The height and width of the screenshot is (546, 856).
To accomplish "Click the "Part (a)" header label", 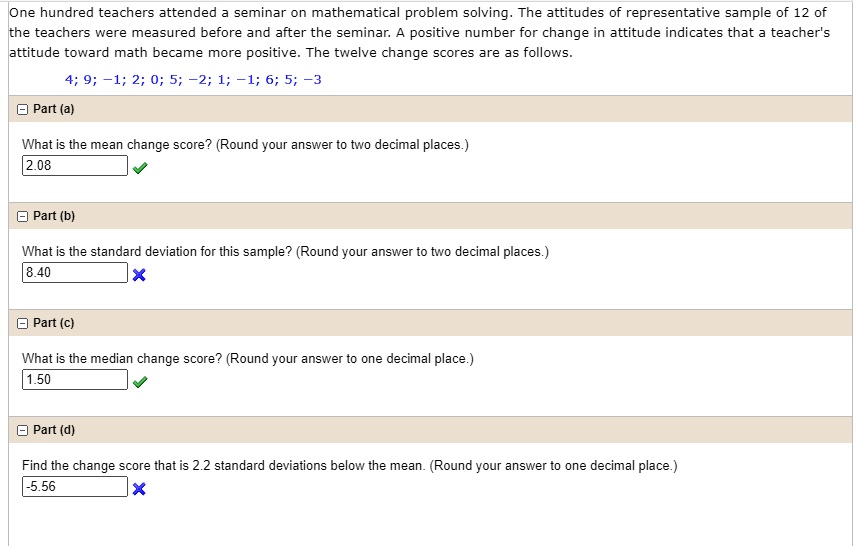I will (x=54, y=109).
